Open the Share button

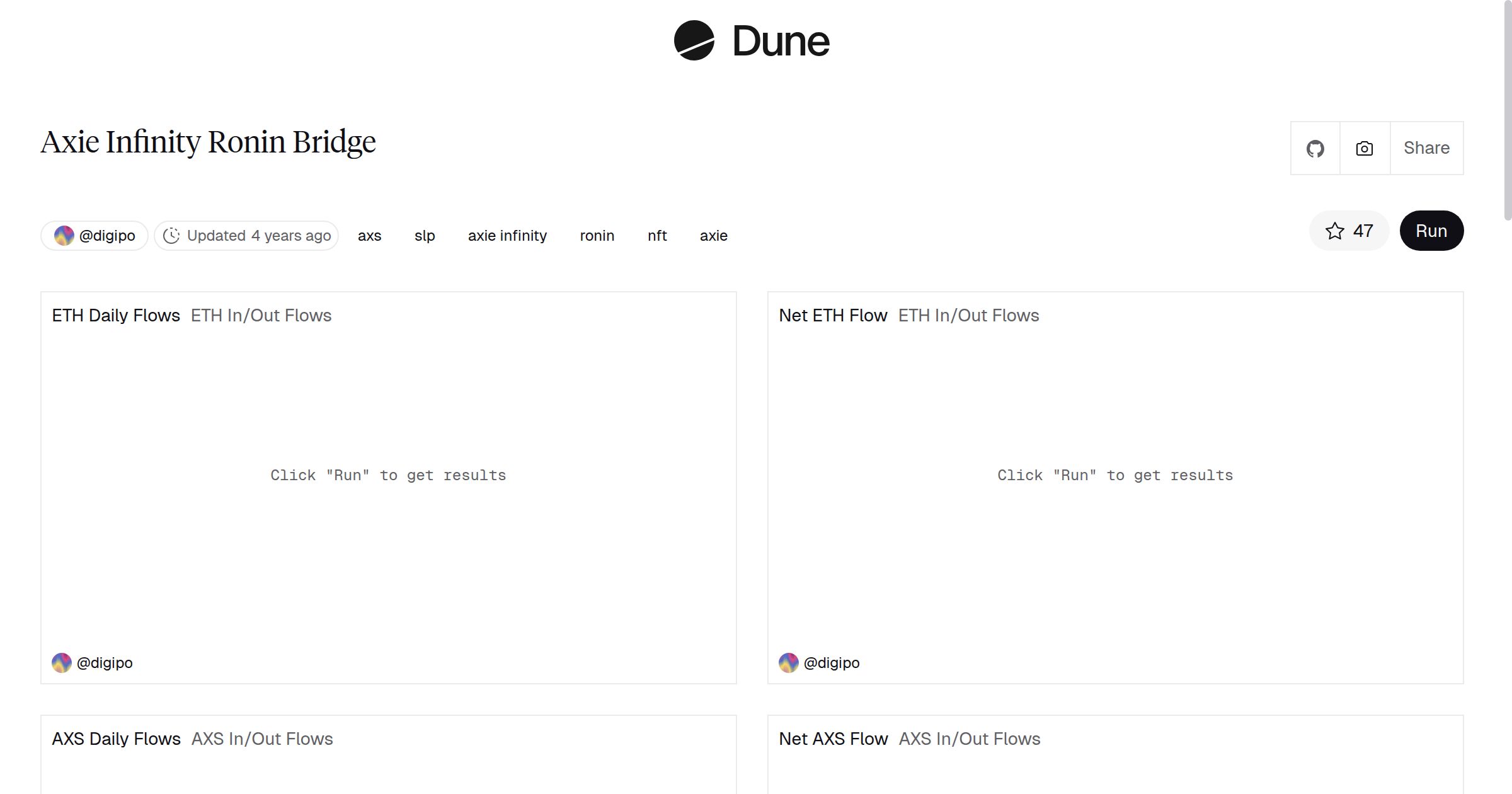coord(1426,148)
